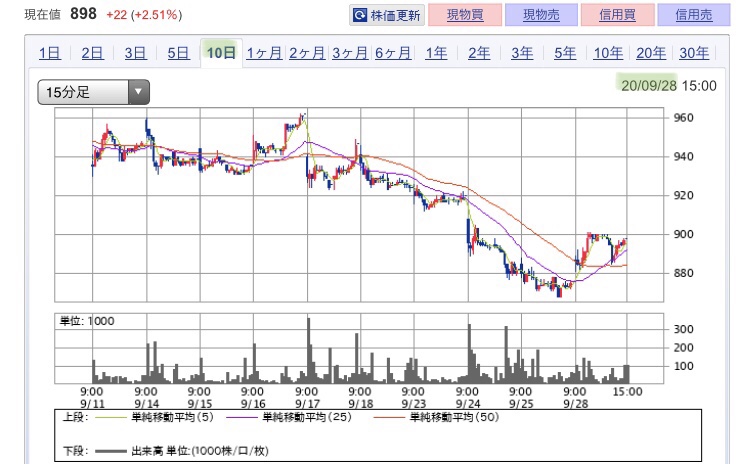Click the 現物売 button

541,15
